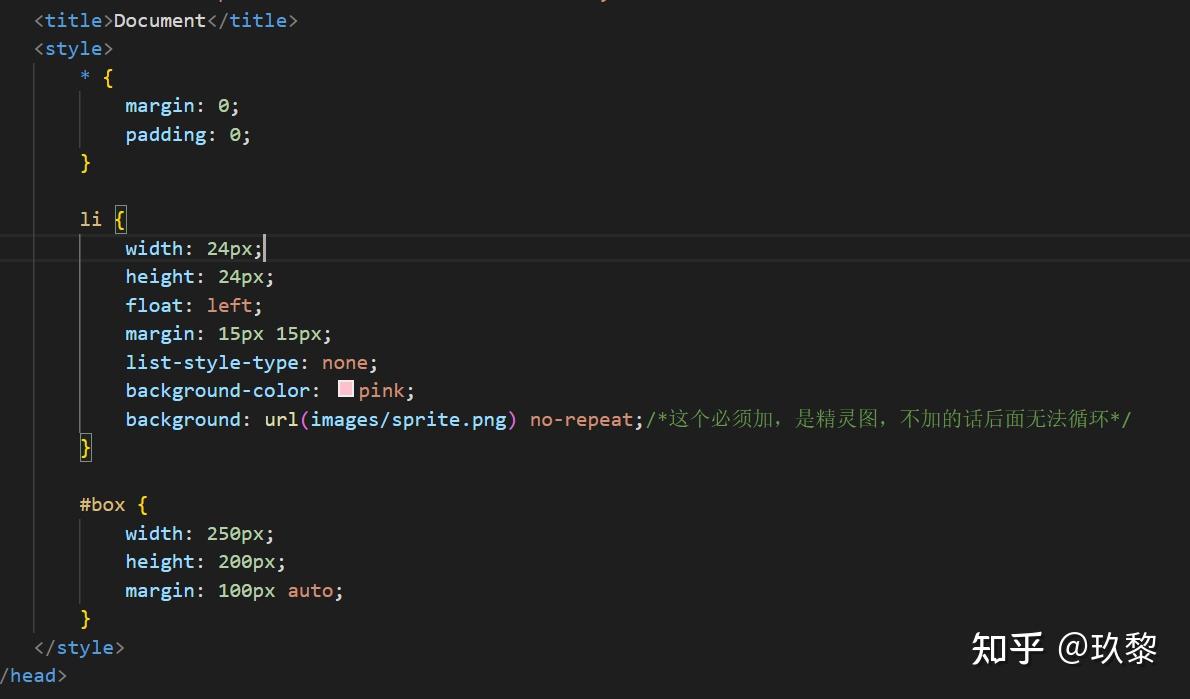Click the padding: 0 declaration
The width and height of the screenshot is (1190, 699).
coord(186,134)
